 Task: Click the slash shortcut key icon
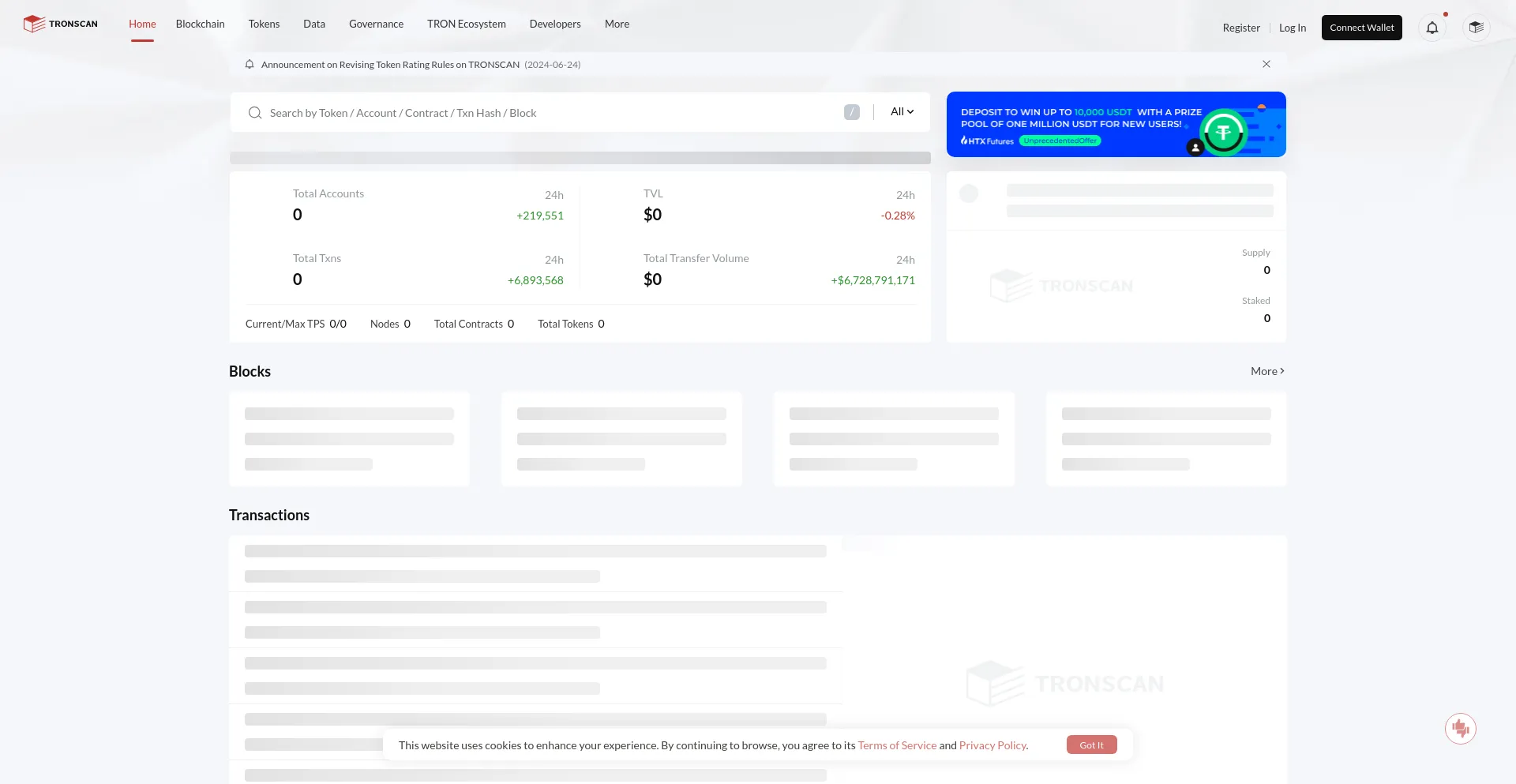pyautogui.click(x=851, y=112)
